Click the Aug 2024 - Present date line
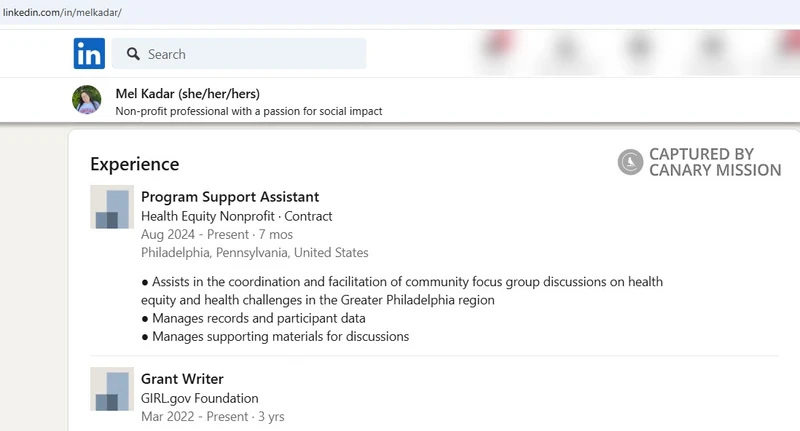Screen dimensions: 800x431 [217, 235]
